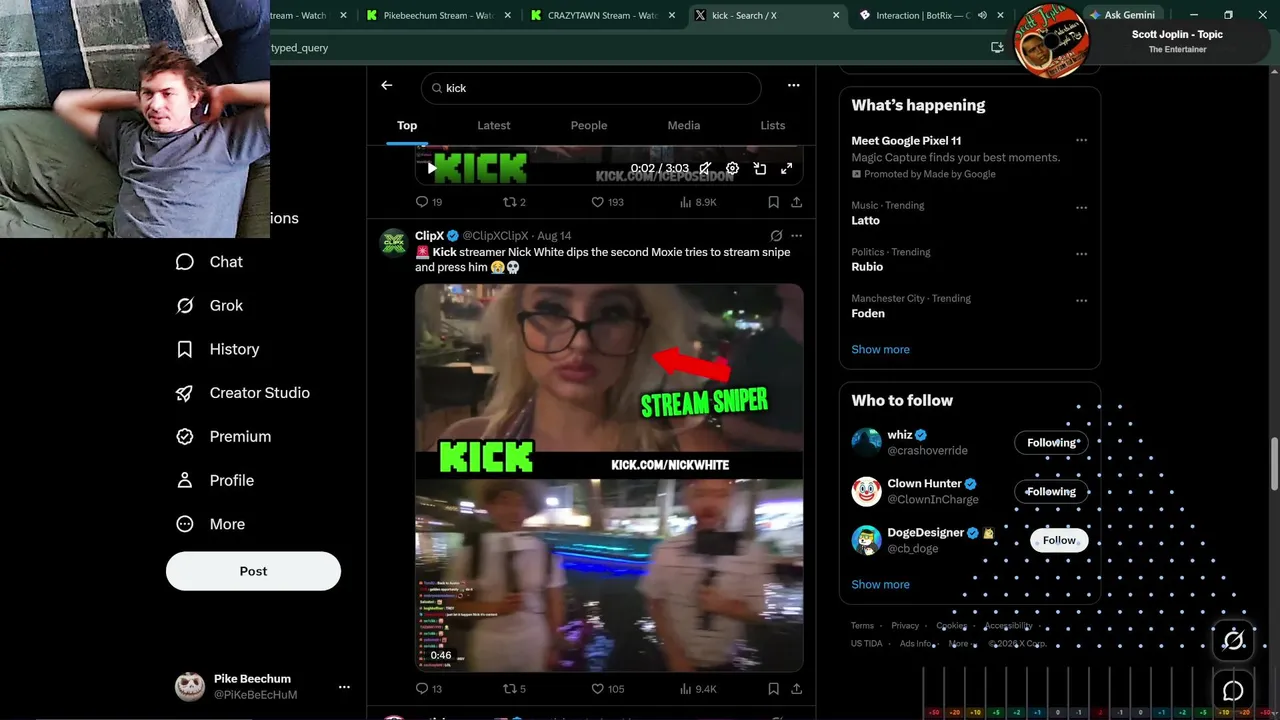Mute the BotRix Interaction tab audio
The width and height of the screenshot is (1280, 720).
[x=982, y=15]
